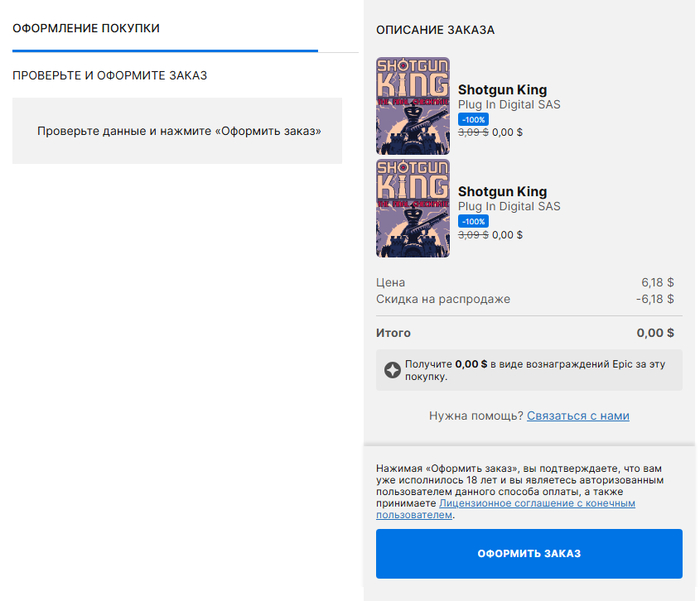The height and width of the screenshot is (601, 700).
Task: Open the Связаться с нами link
Action: (x=578, y=415)
